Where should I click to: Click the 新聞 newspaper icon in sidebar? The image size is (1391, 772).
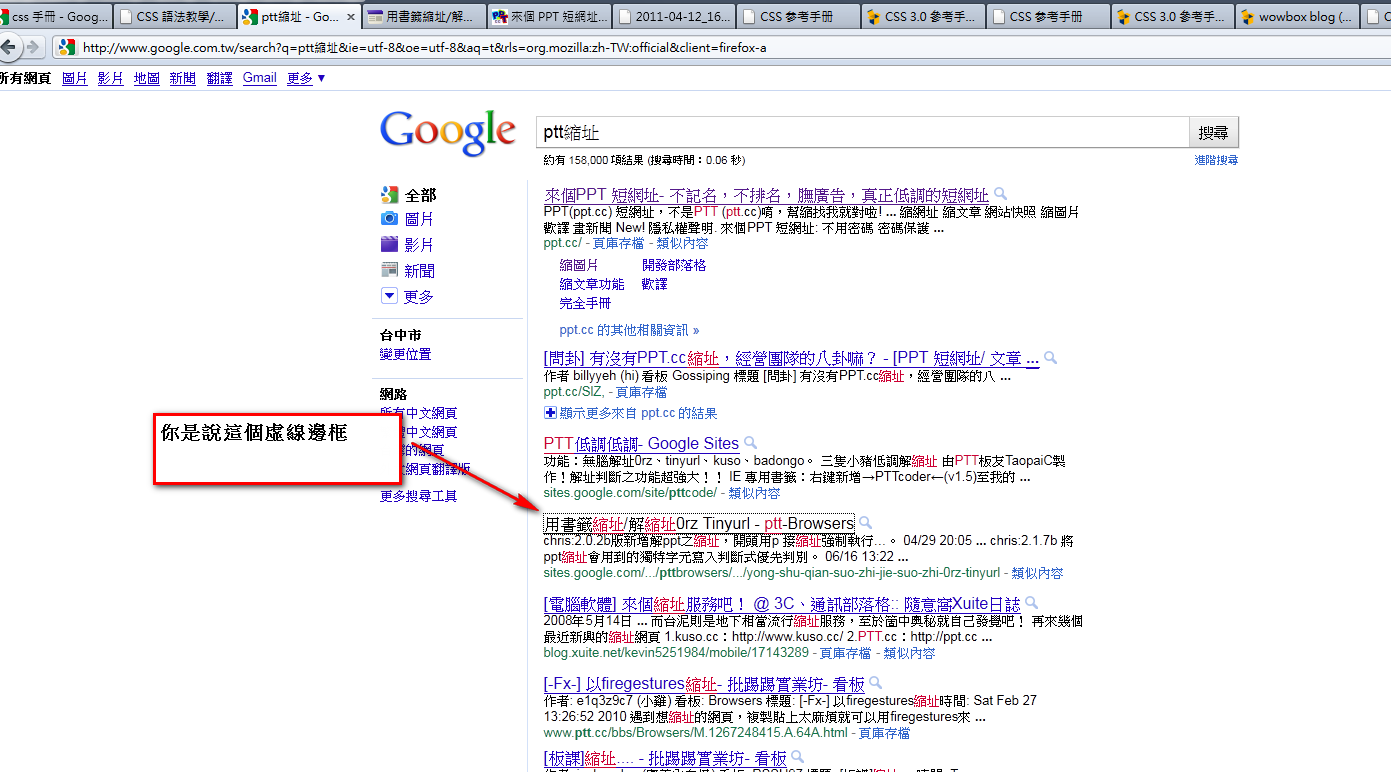point(389,270)
